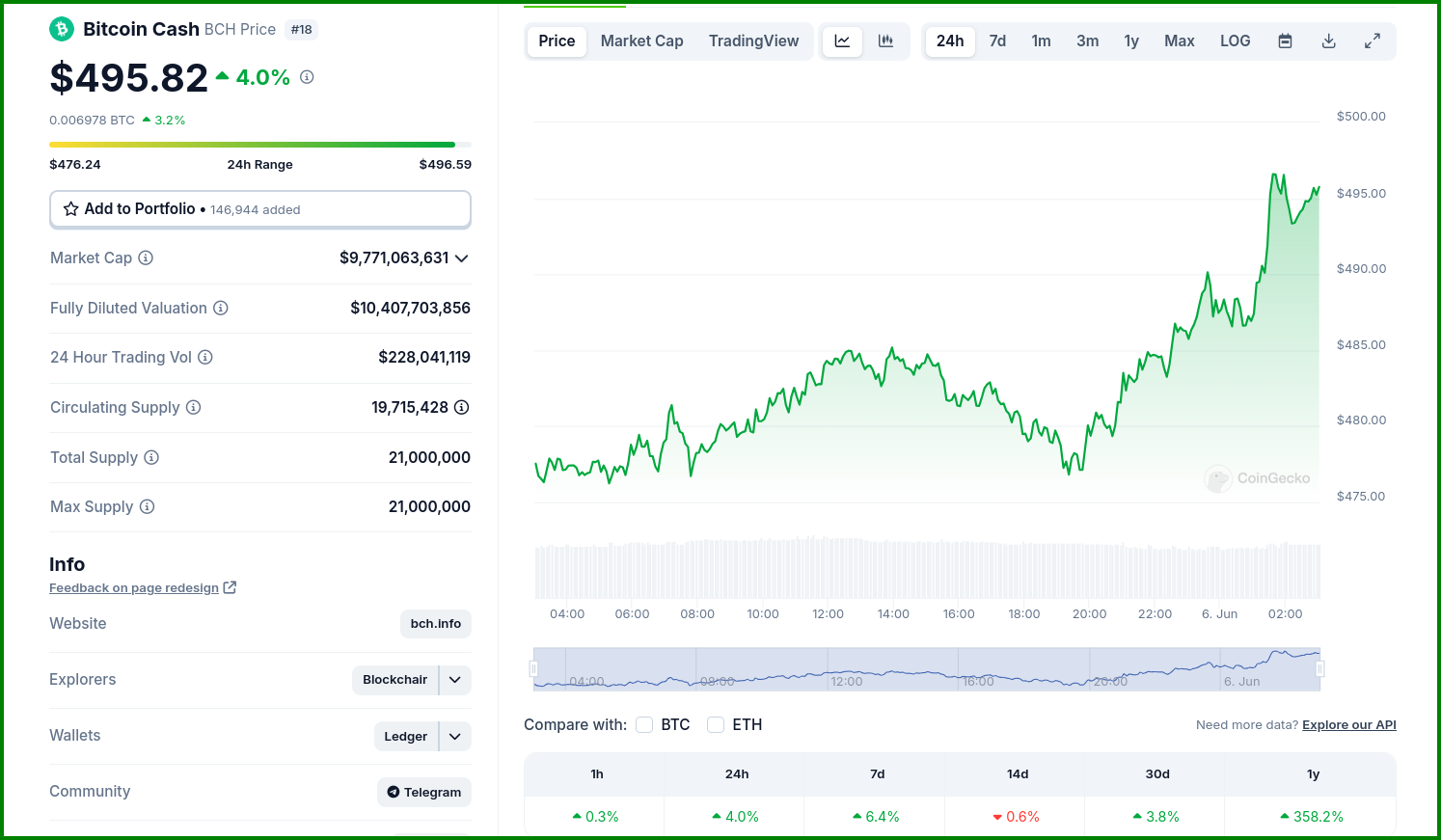Enable BTC comparison checkbox
Viewport: 1441px width, 840px height.
pos(644,724)
